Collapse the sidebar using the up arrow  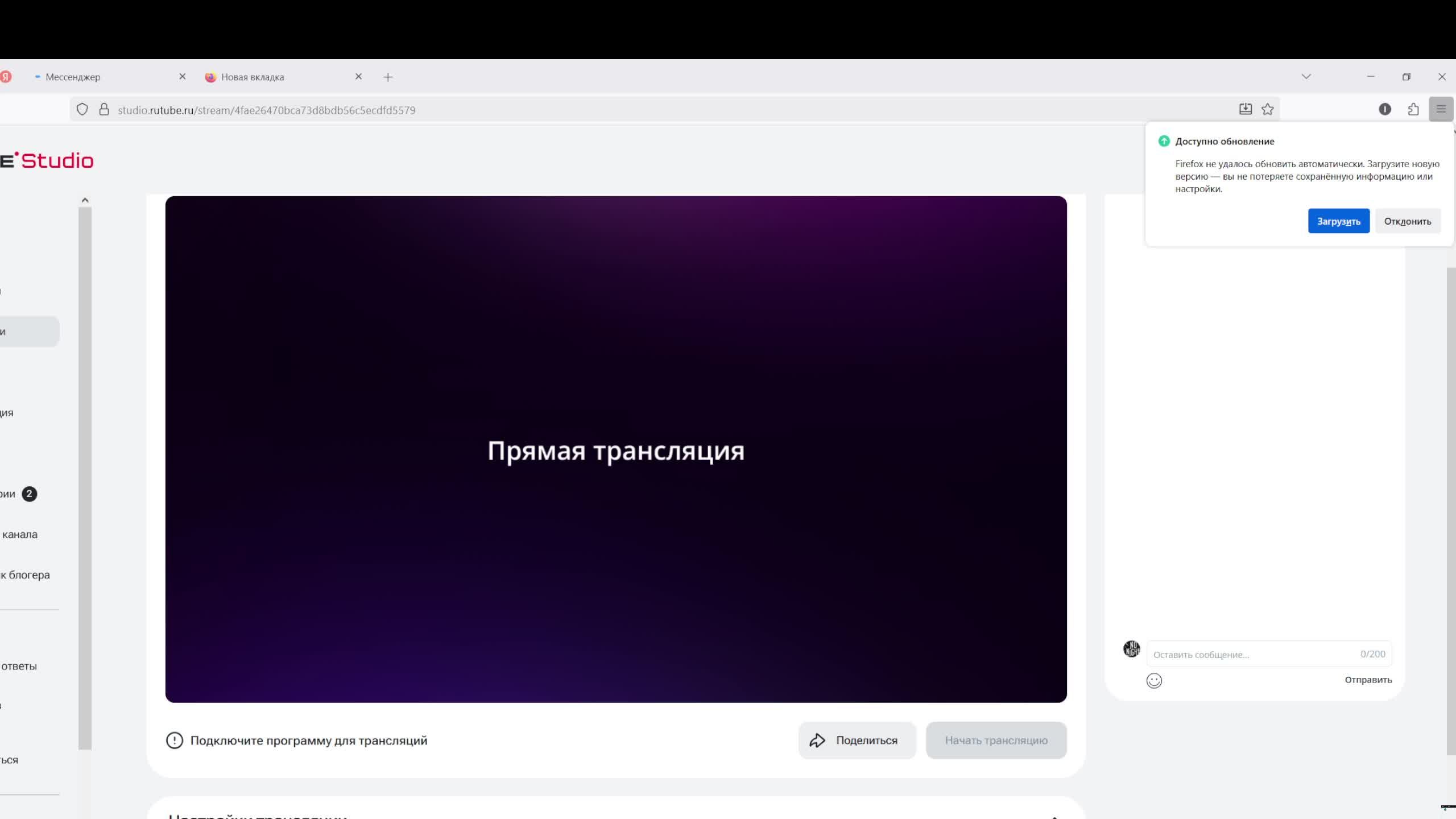(85, 199)
